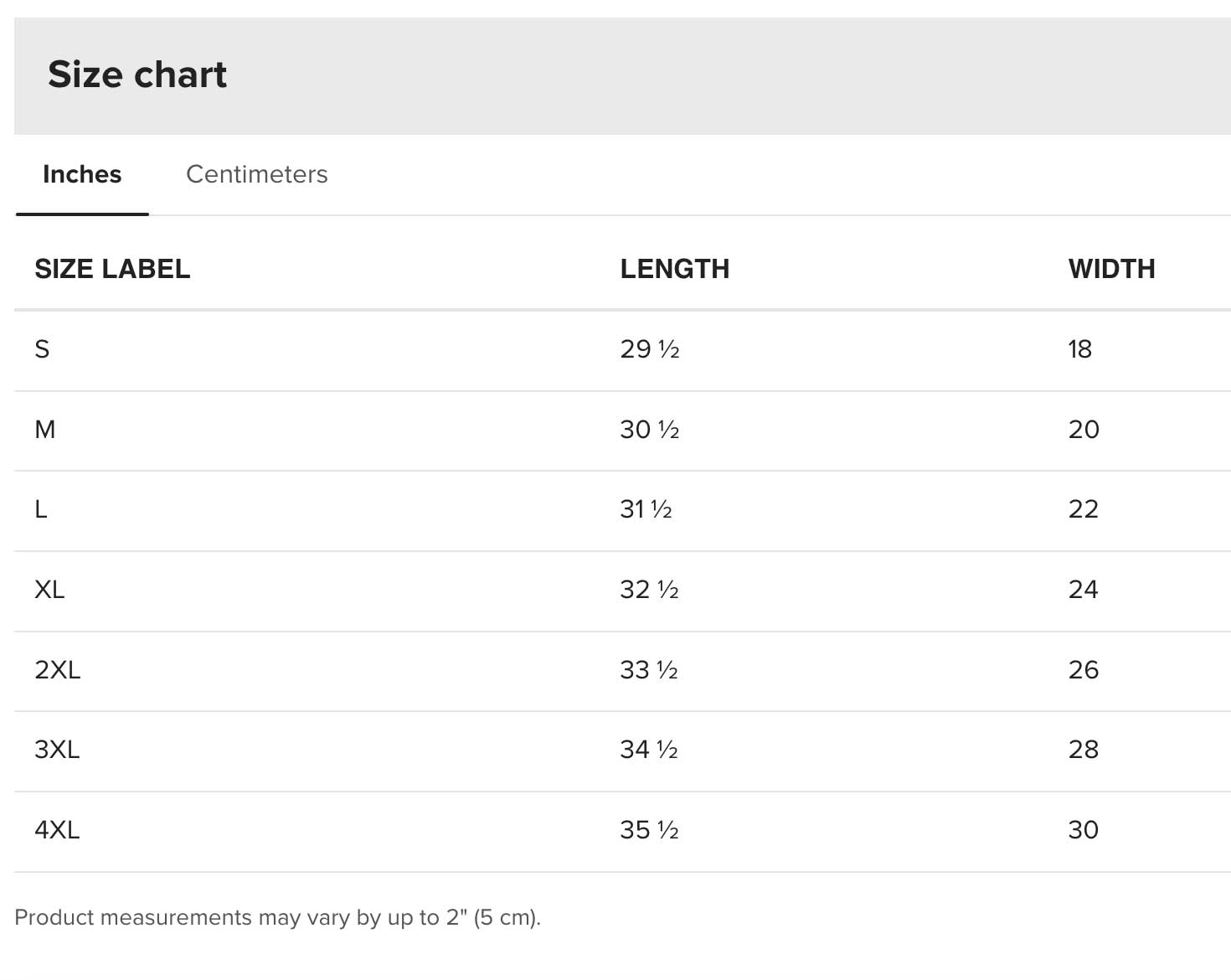Select the M size label row

45,430
